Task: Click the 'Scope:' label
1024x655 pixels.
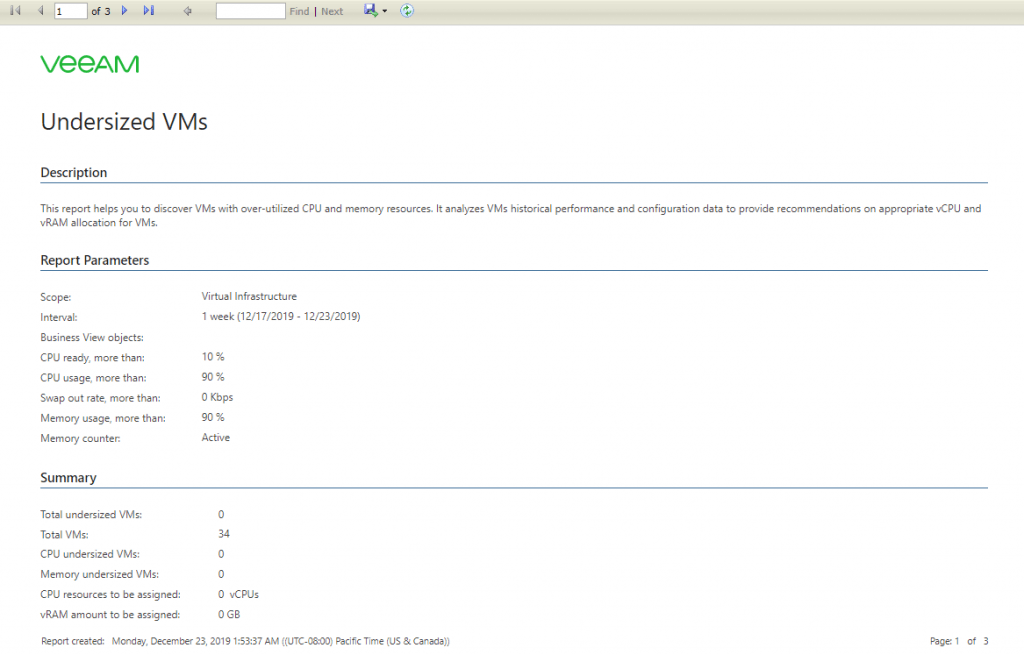Action: [56, 297]
